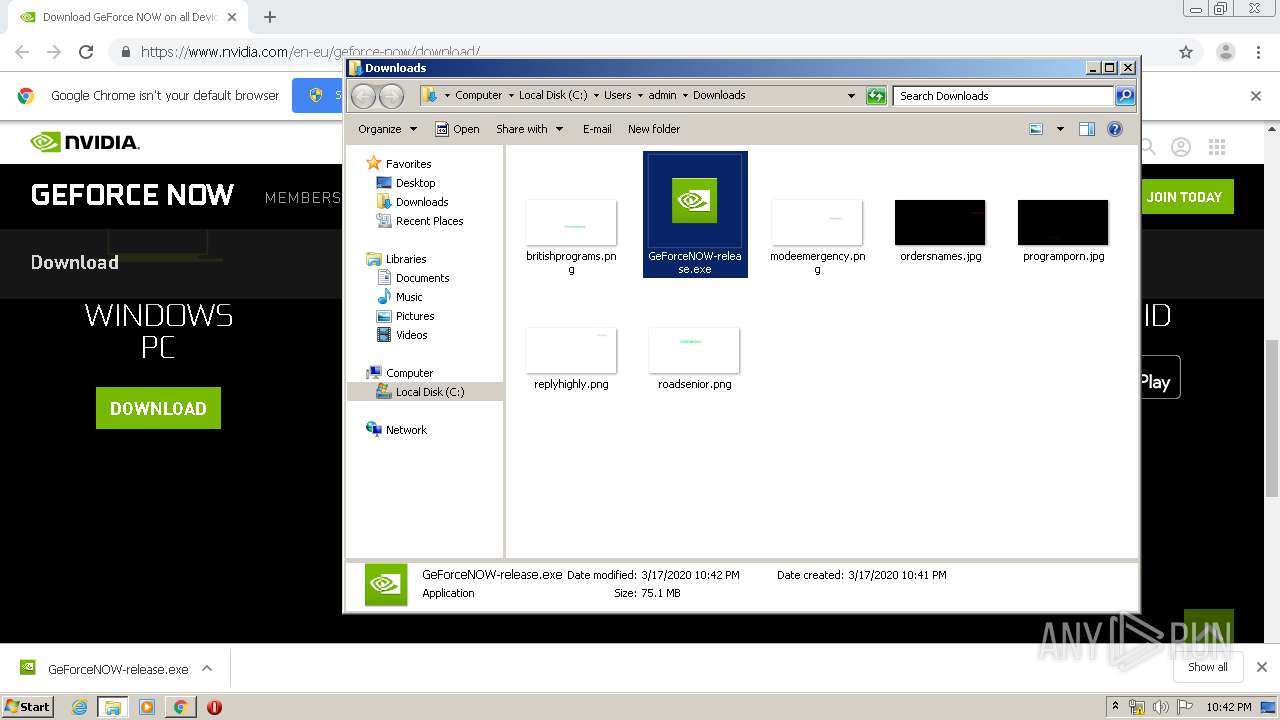Open Videos library in navigation pane

pos(411,335)
